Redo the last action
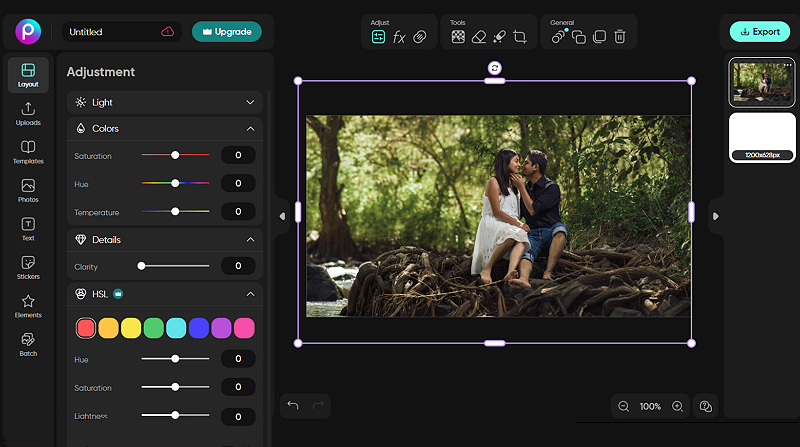Image resolution: width=800 pixels, height=447 pixels. point(318,405)
